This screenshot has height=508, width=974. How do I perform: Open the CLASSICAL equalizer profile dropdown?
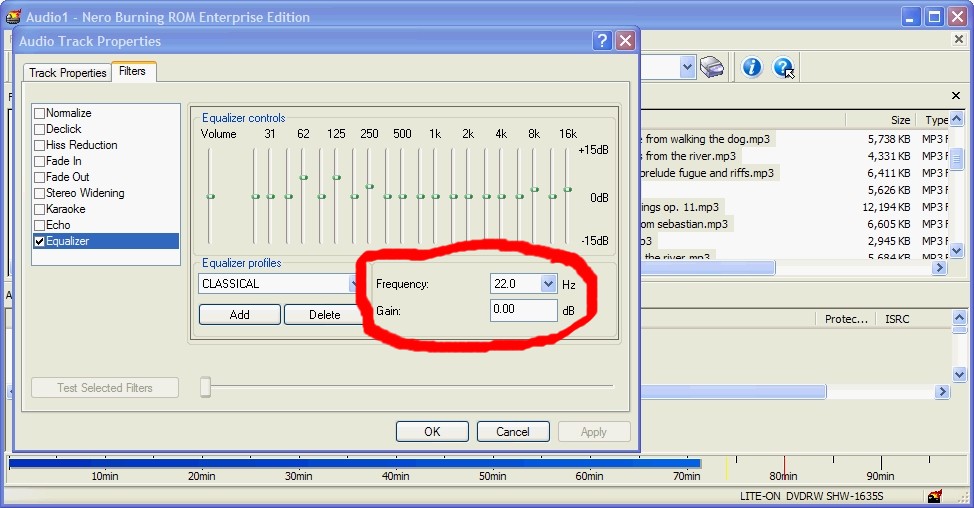(x=353, y=284)
